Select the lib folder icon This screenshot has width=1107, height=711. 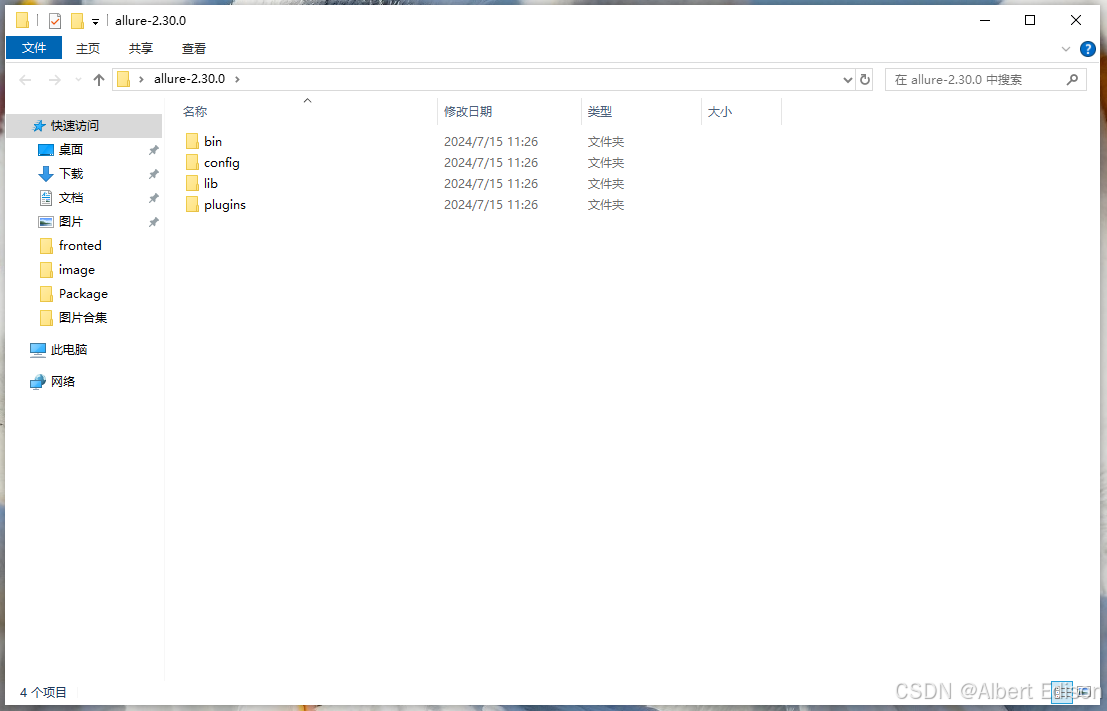[192, 184]
